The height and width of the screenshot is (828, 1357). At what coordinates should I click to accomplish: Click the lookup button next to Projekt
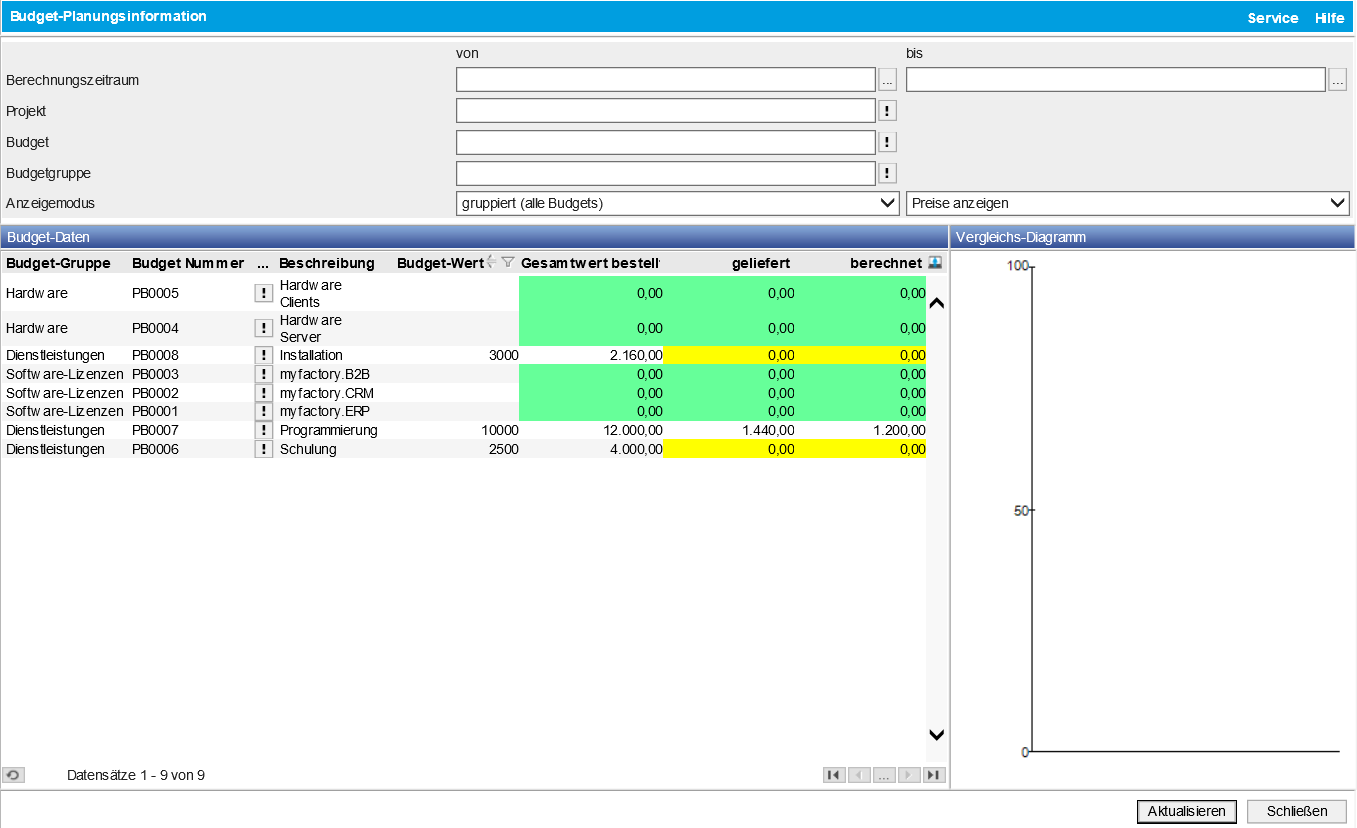tap(887, 111)
